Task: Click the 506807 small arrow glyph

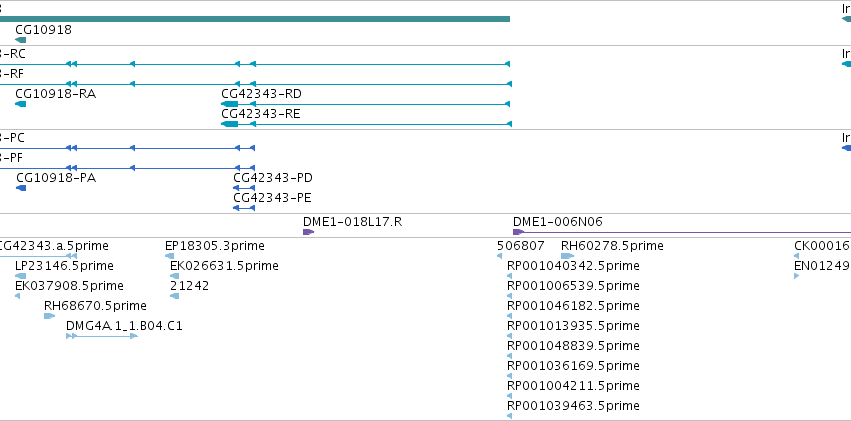Action: [499, 256]
